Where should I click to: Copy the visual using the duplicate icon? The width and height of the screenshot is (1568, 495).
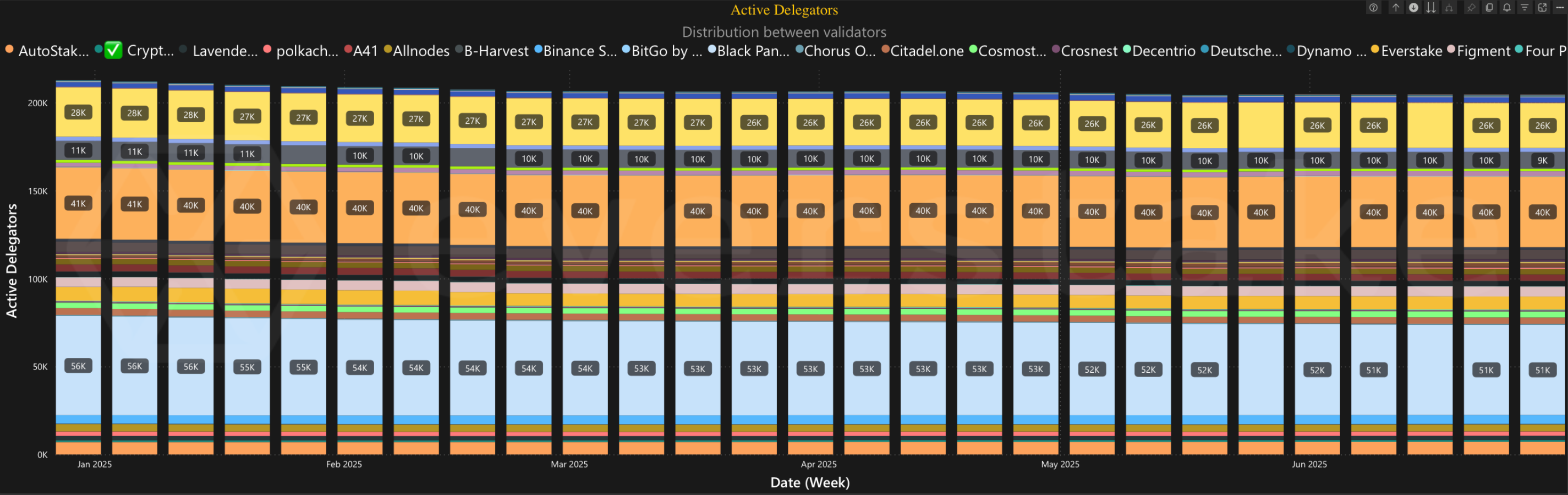(1489, 8)
